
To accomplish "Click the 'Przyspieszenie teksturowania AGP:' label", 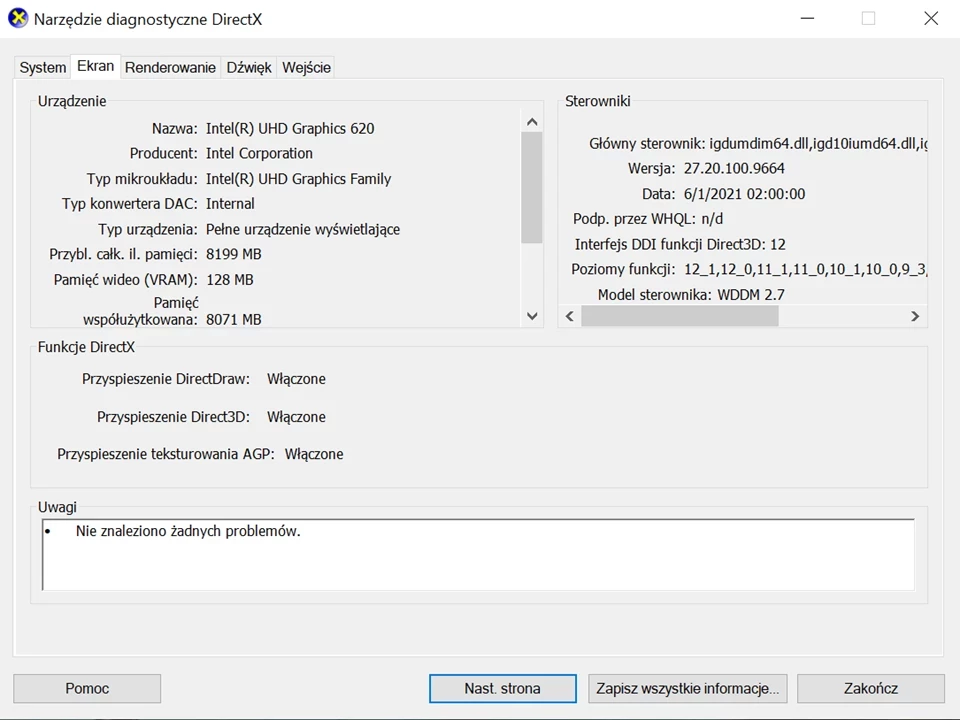I will [x=166, y=454].
